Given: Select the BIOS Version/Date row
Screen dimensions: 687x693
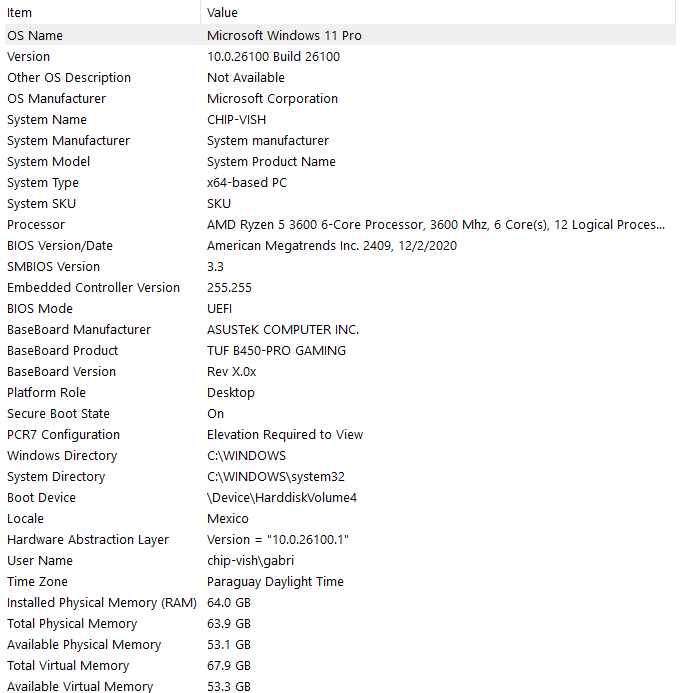Looking at the screenshot, I should (x=340, y=245).
